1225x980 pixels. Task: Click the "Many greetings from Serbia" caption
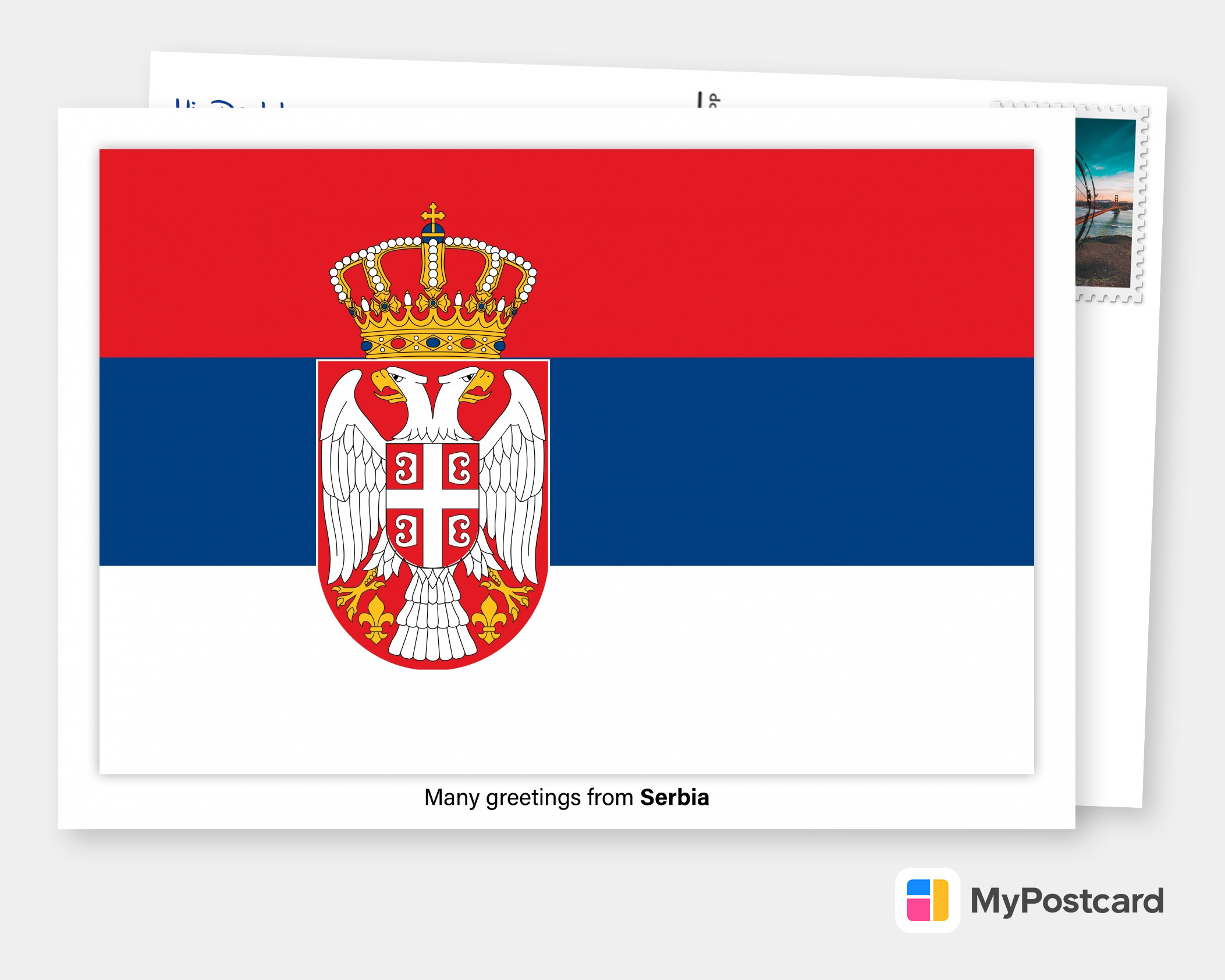(566, 797)
